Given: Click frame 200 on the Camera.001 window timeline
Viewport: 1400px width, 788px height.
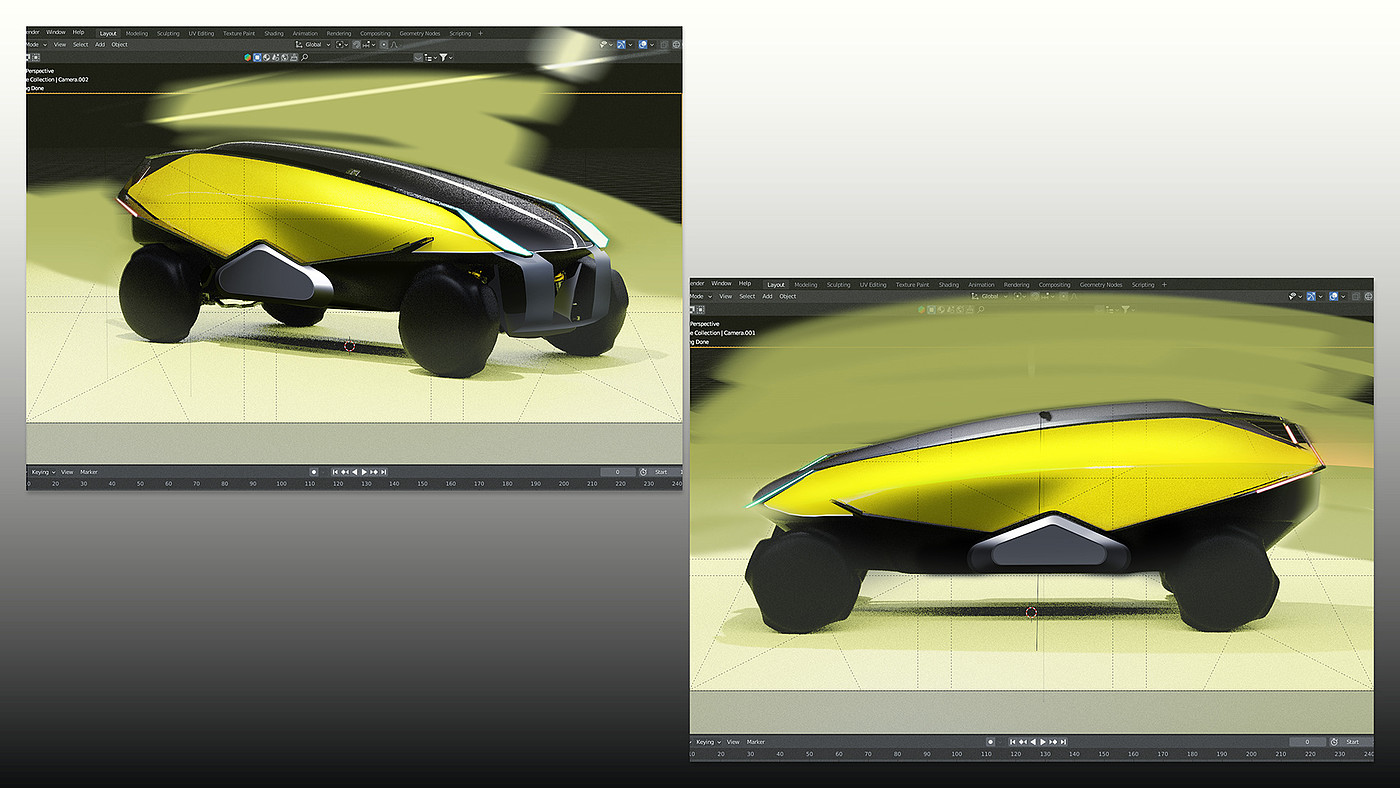Looking at the screenshot, I should click(x=1252, y=754).
